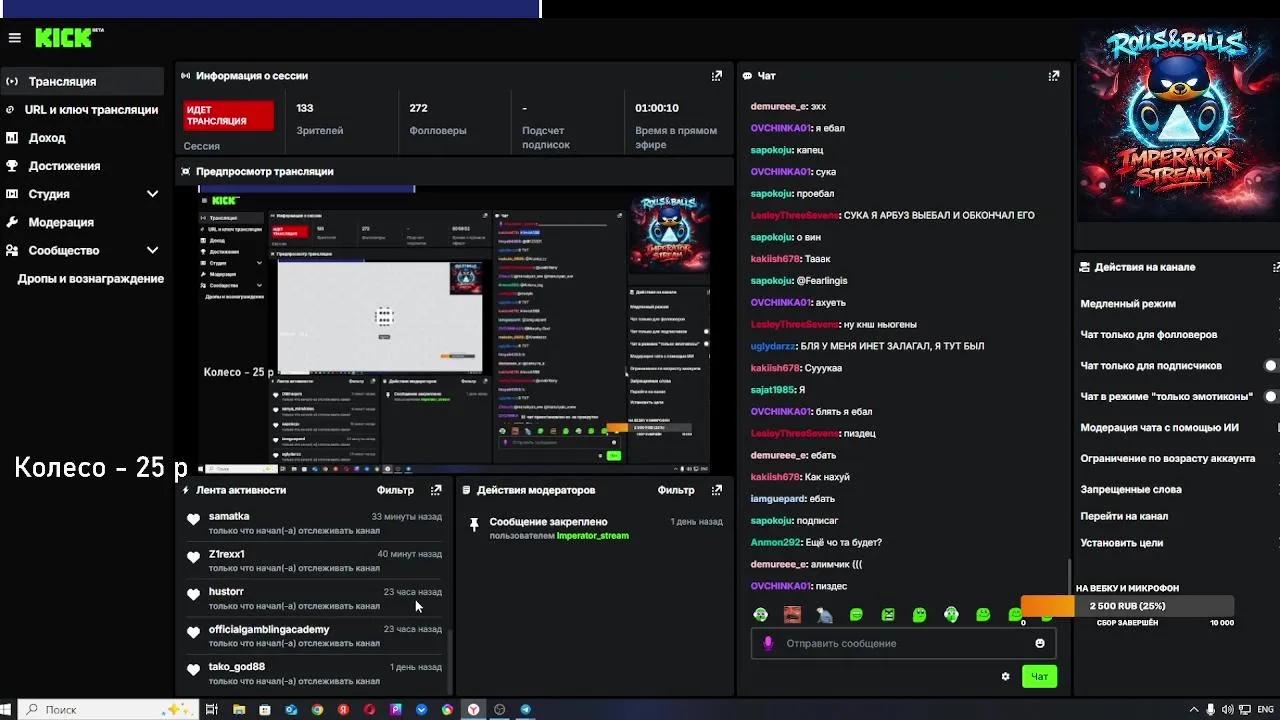Click Медленный режим option

(1128, 304)
